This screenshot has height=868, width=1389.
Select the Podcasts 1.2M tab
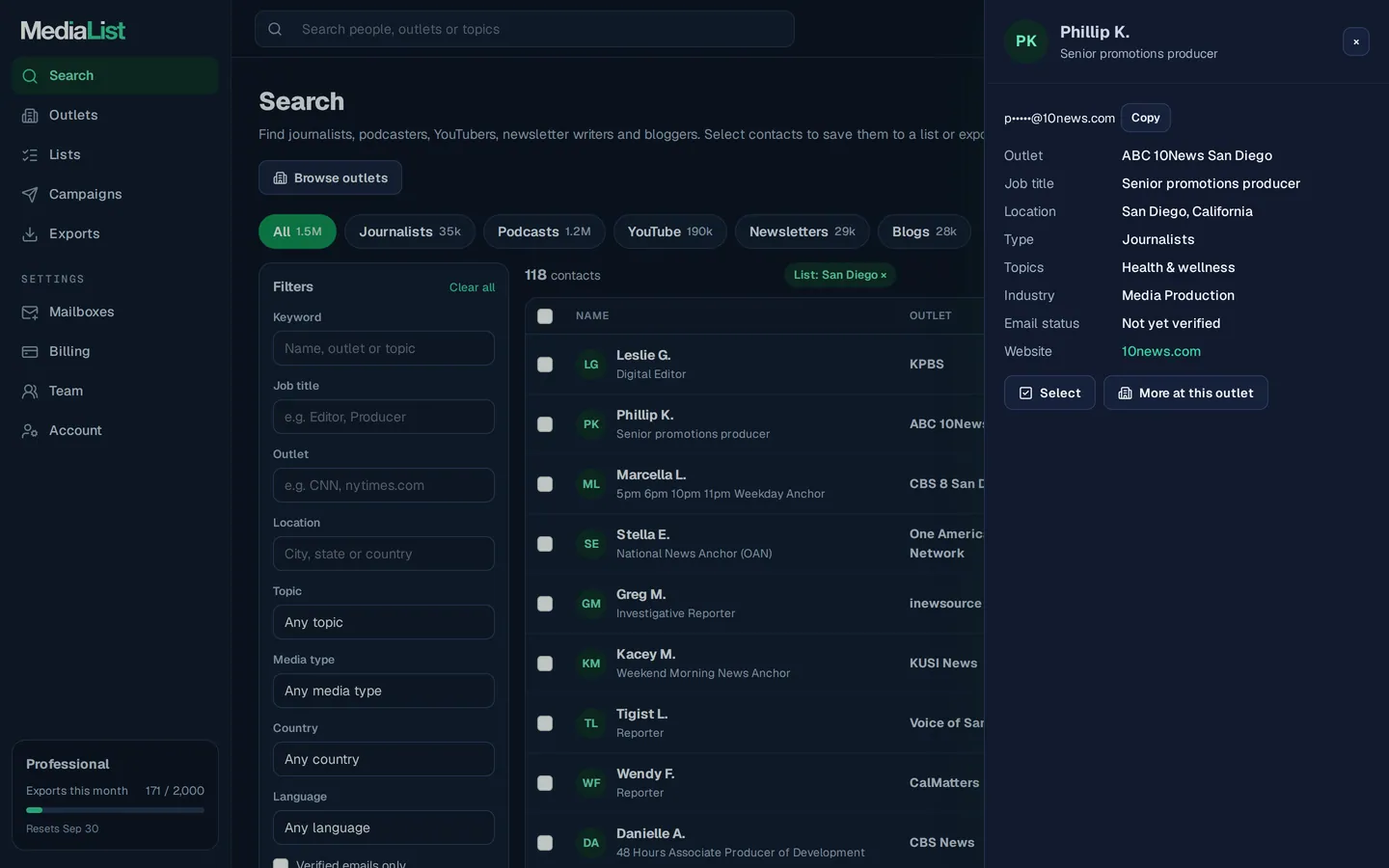(544, 231)
